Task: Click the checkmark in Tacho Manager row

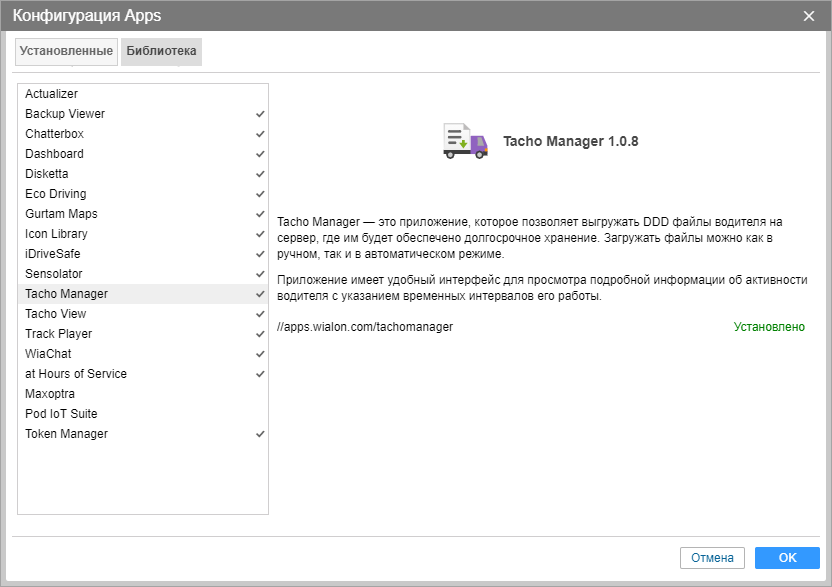Action: [260, 294]
